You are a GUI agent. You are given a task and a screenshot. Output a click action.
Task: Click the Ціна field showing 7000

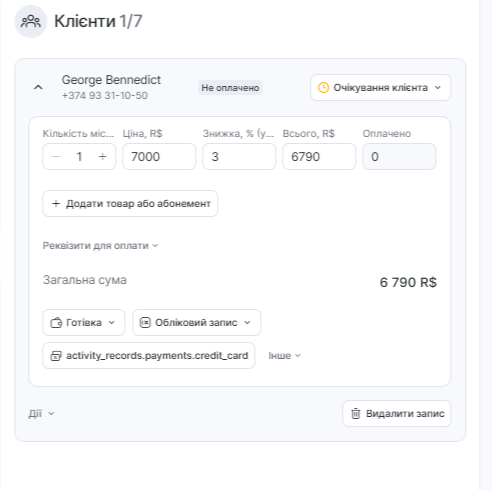click(159, 156)
